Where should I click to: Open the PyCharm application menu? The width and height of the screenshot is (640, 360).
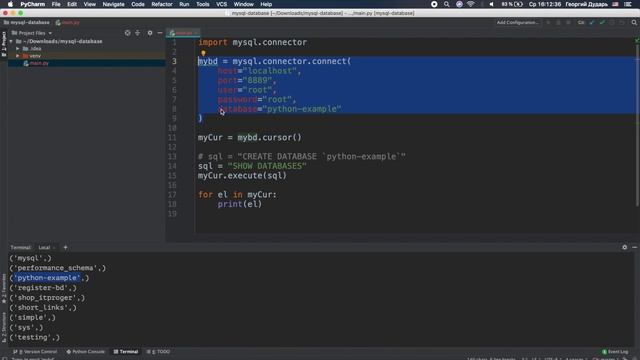click(33, 4)
